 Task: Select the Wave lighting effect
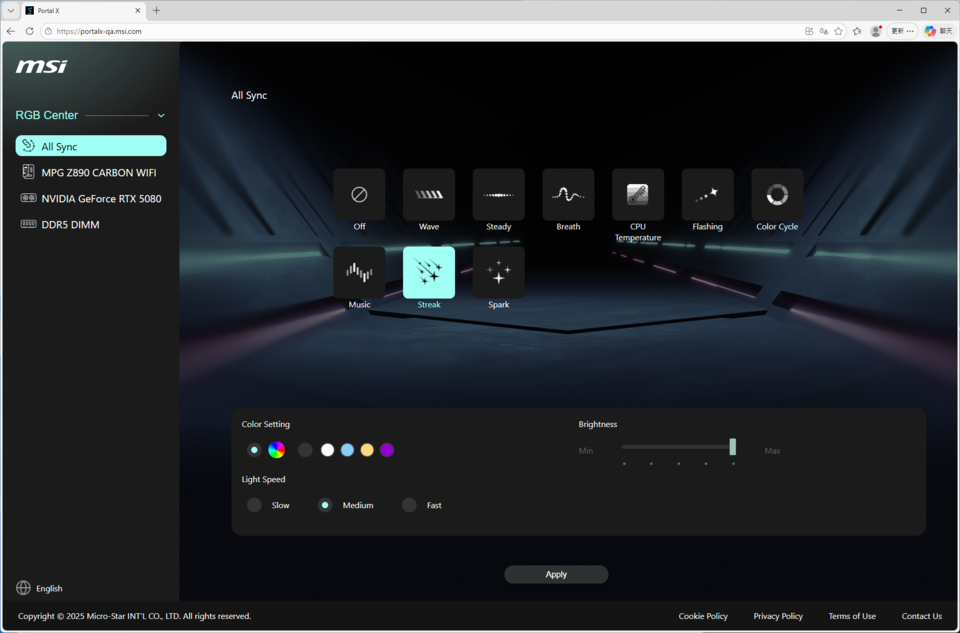click(429, 195)
